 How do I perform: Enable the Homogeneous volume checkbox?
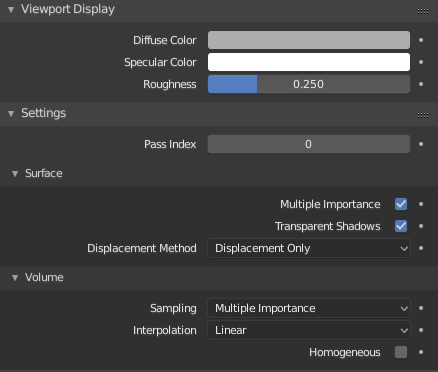click(x=401, y=352)
